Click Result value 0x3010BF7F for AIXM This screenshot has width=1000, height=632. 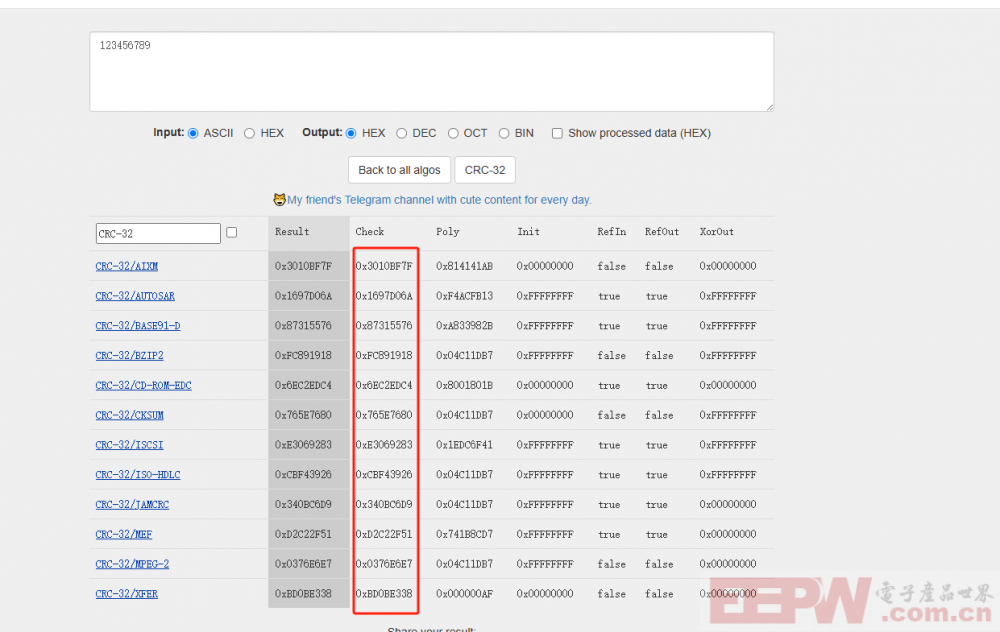(304, 267)
